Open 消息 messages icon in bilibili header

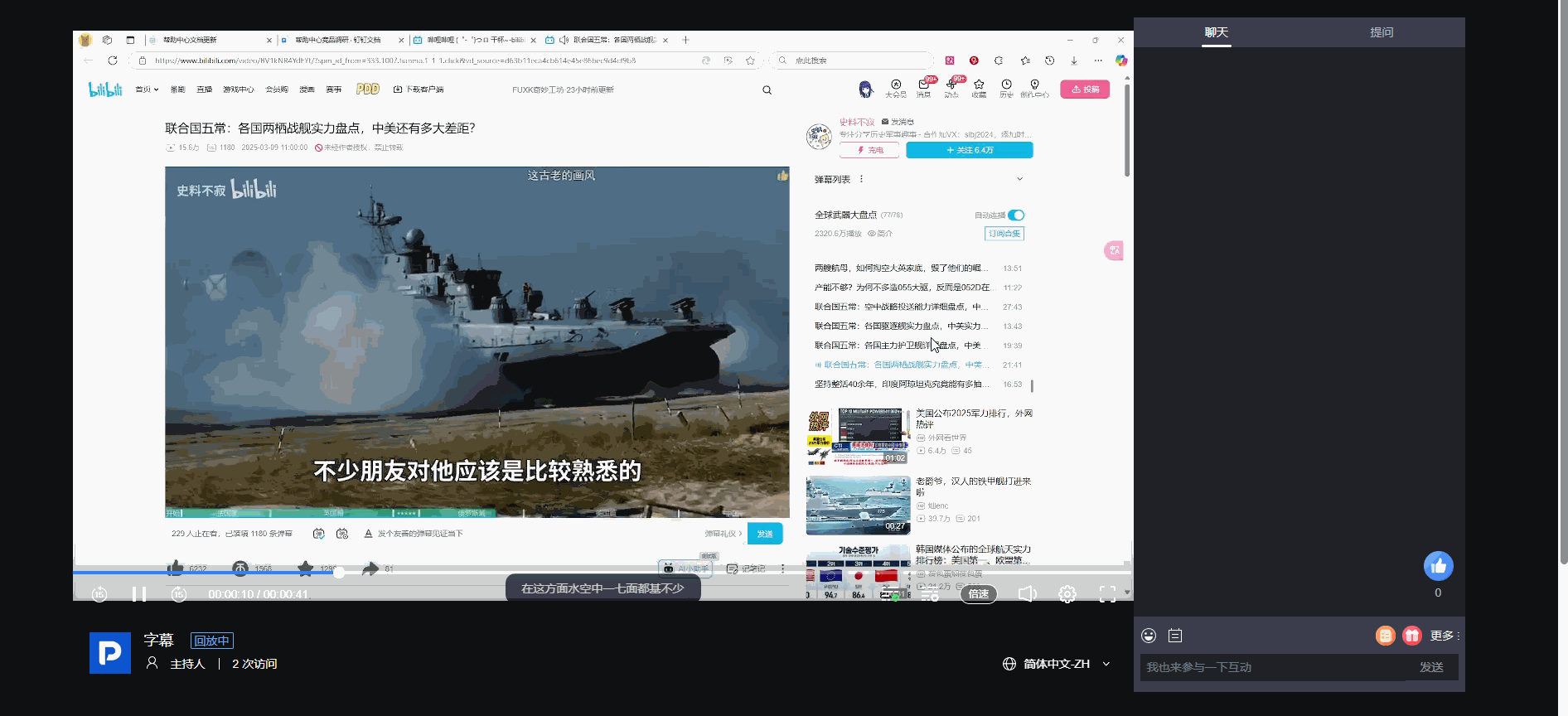pyautogui.click(x=924, y=88)
